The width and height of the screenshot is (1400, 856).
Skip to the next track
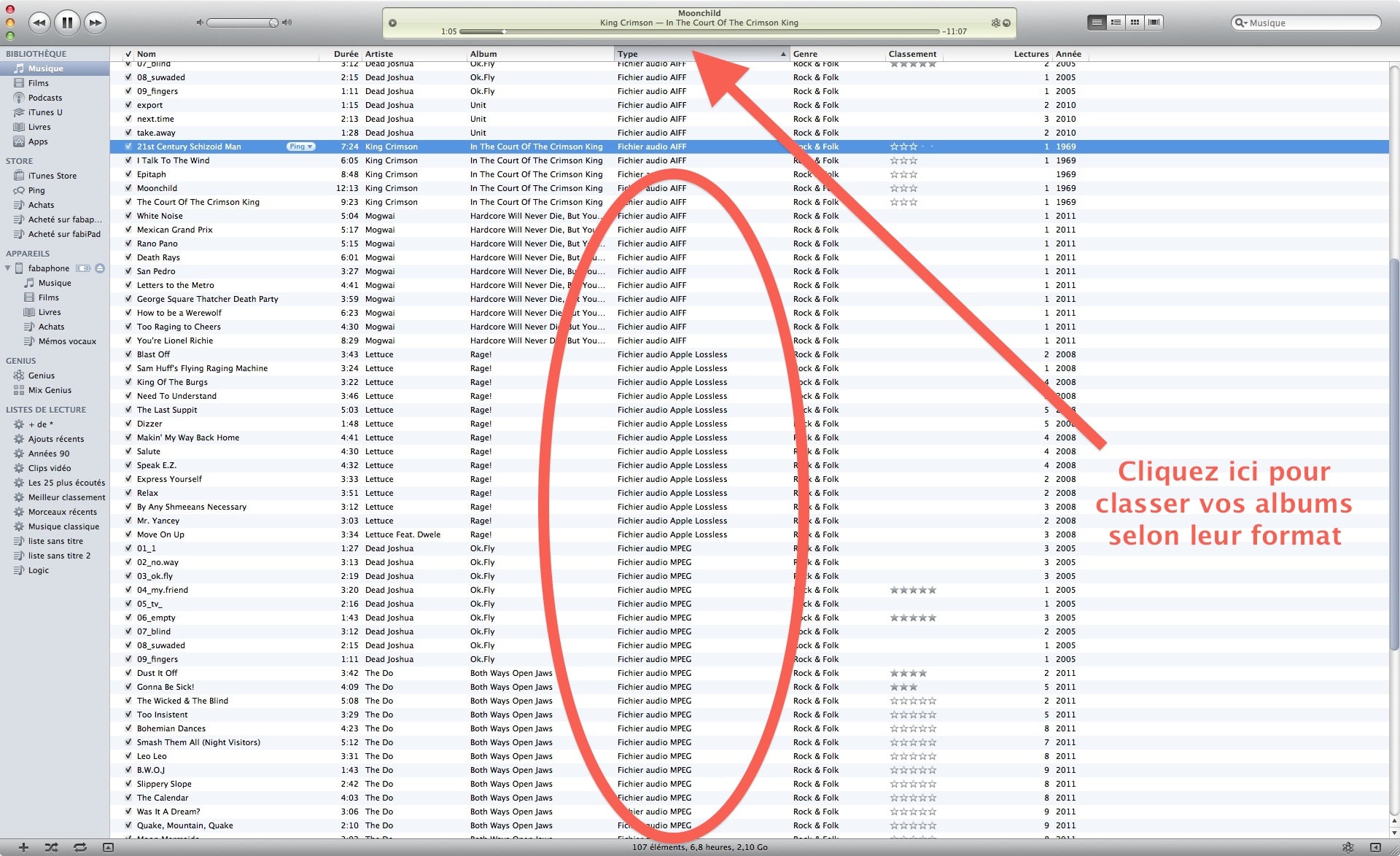(x=95, y=23)
